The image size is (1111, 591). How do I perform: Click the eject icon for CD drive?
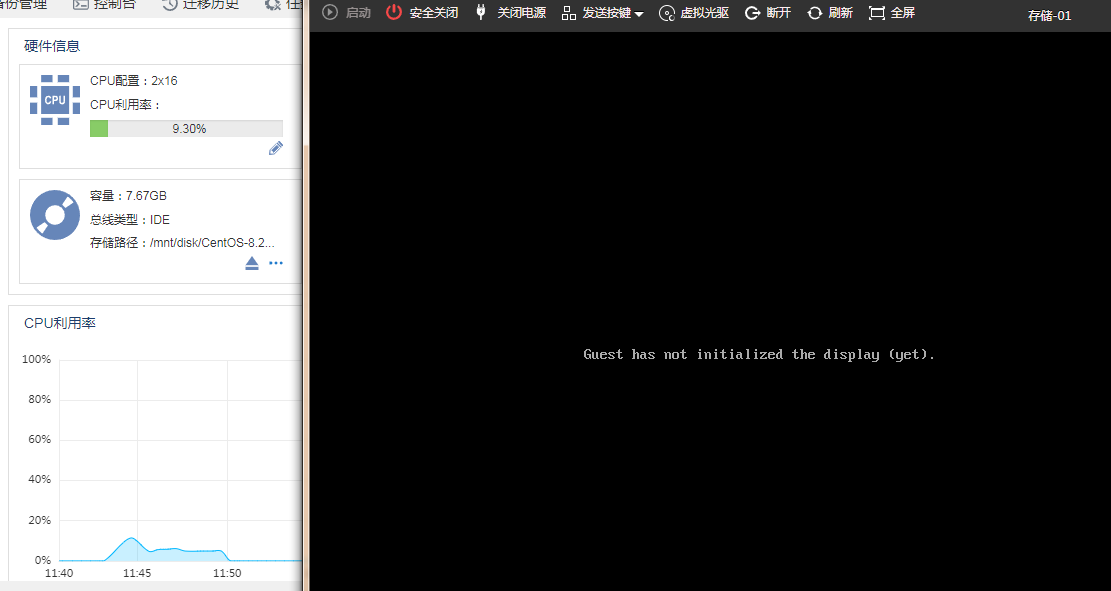click(252, 263)
